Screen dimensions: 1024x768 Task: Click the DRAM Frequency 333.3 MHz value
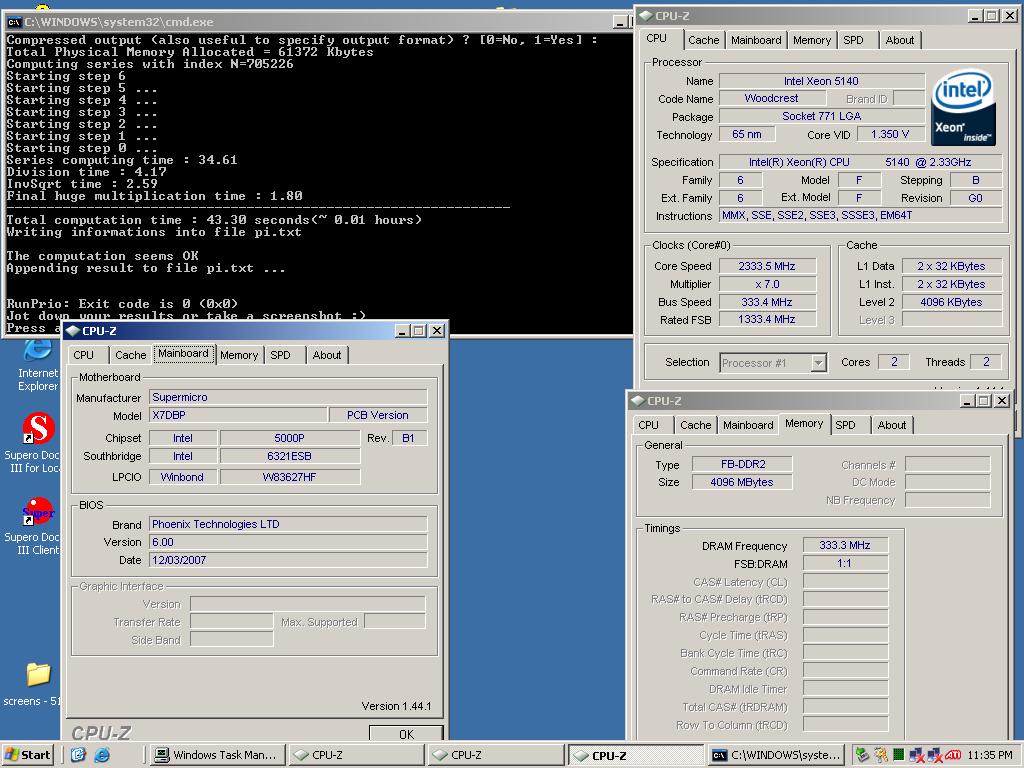[845, 545]
